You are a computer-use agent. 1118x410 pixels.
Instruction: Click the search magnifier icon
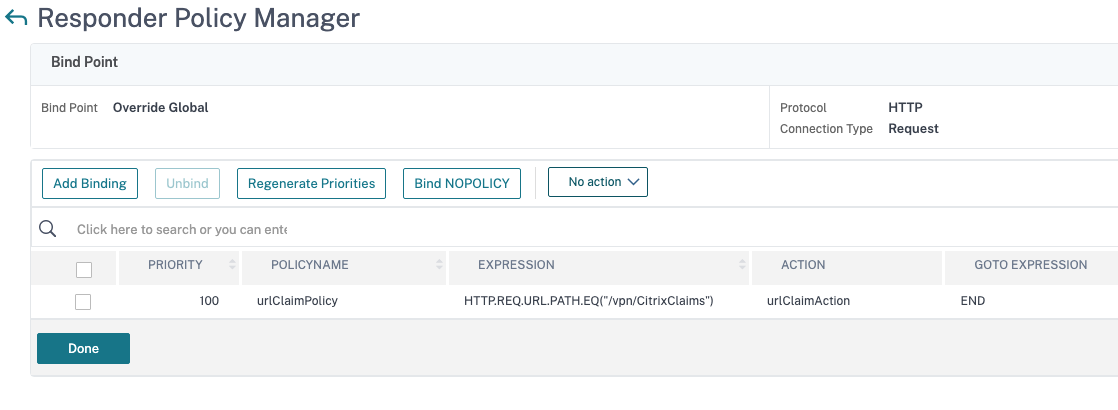[x=47, y=229]
